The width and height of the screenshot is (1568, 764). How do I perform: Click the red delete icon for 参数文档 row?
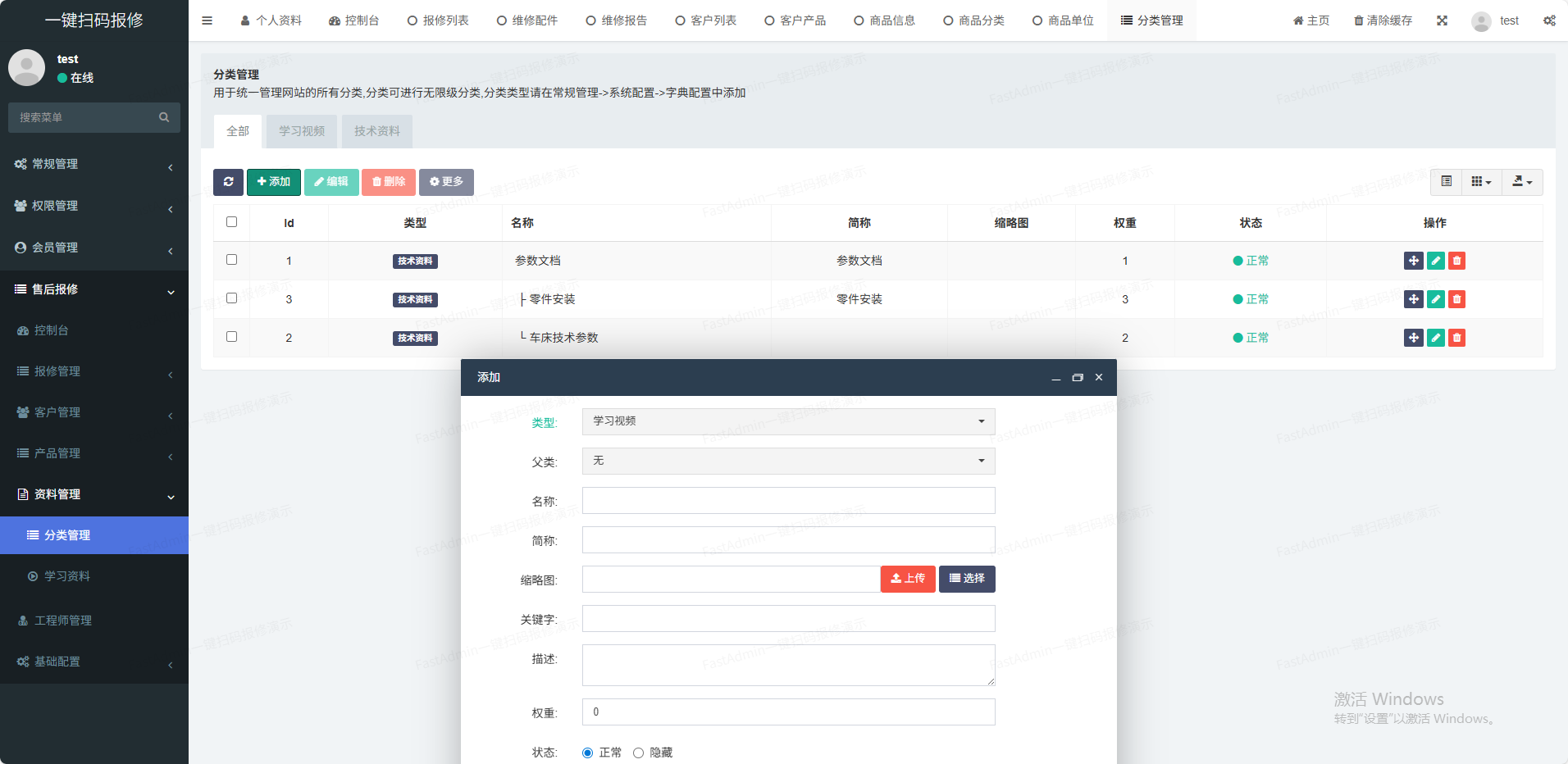point(1456,261)
